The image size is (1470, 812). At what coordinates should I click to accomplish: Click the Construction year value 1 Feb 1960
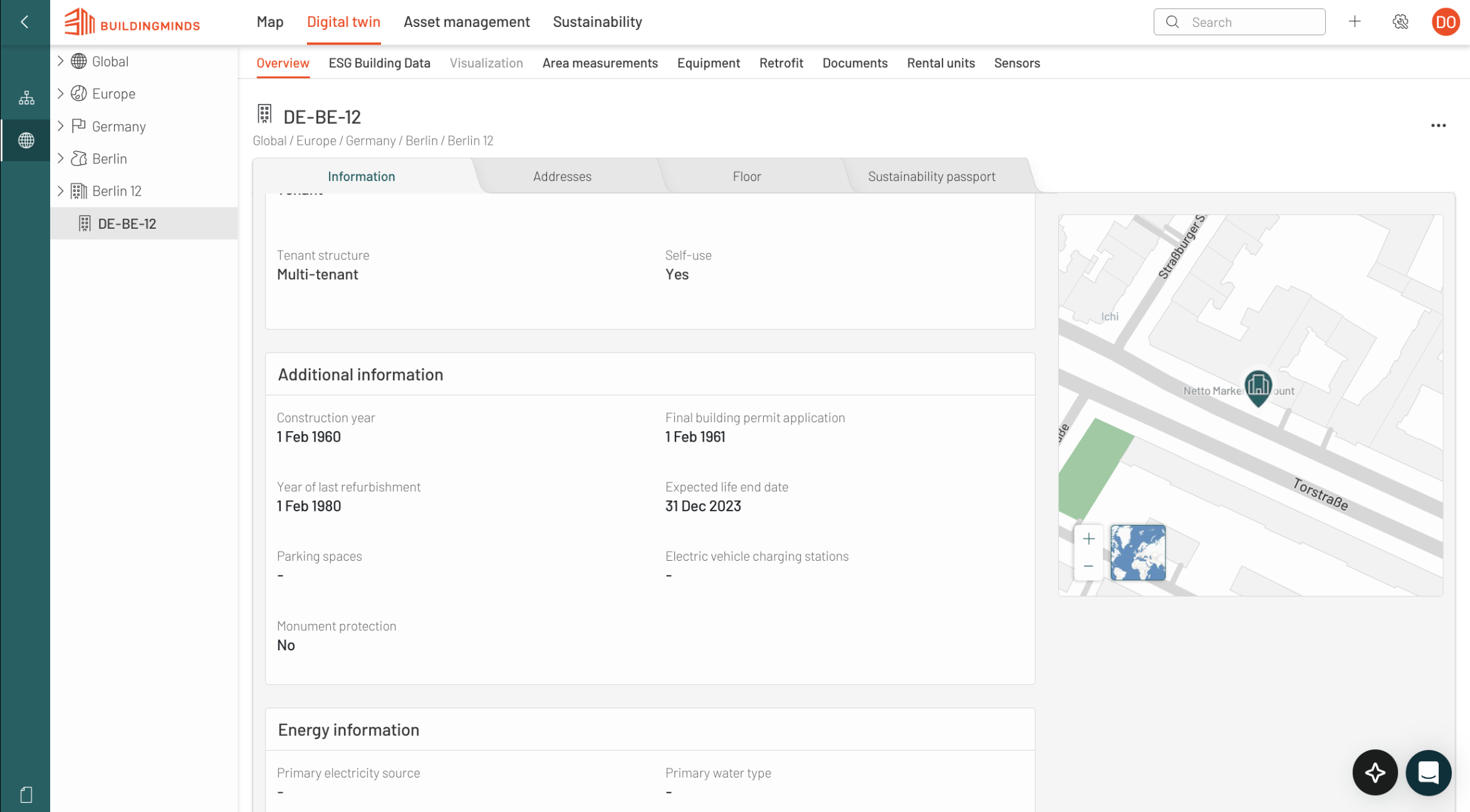[x=309, y=437]
